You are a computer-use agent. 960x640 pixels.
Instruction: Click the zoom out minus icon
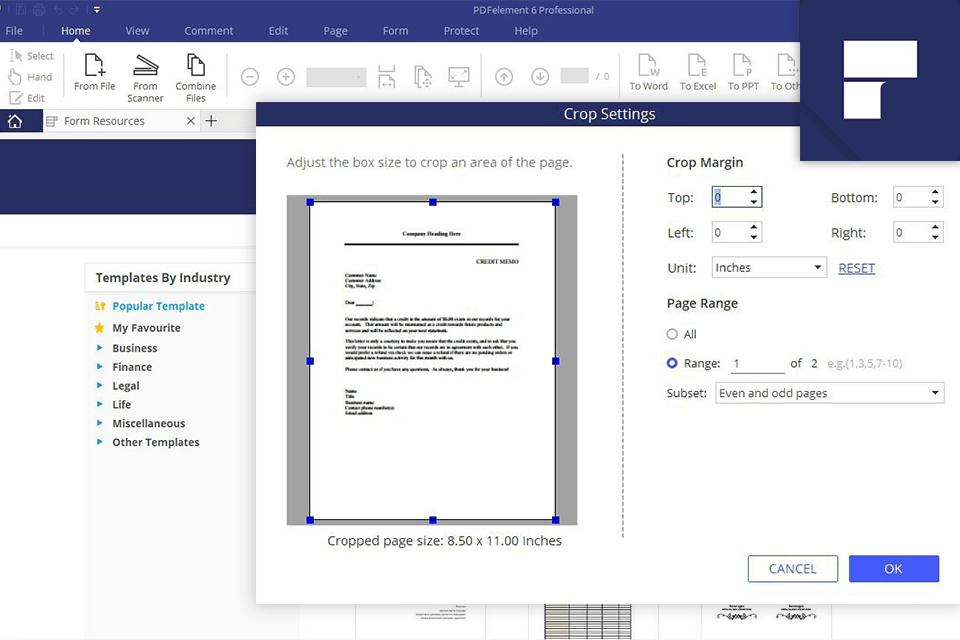coord(250,77)
